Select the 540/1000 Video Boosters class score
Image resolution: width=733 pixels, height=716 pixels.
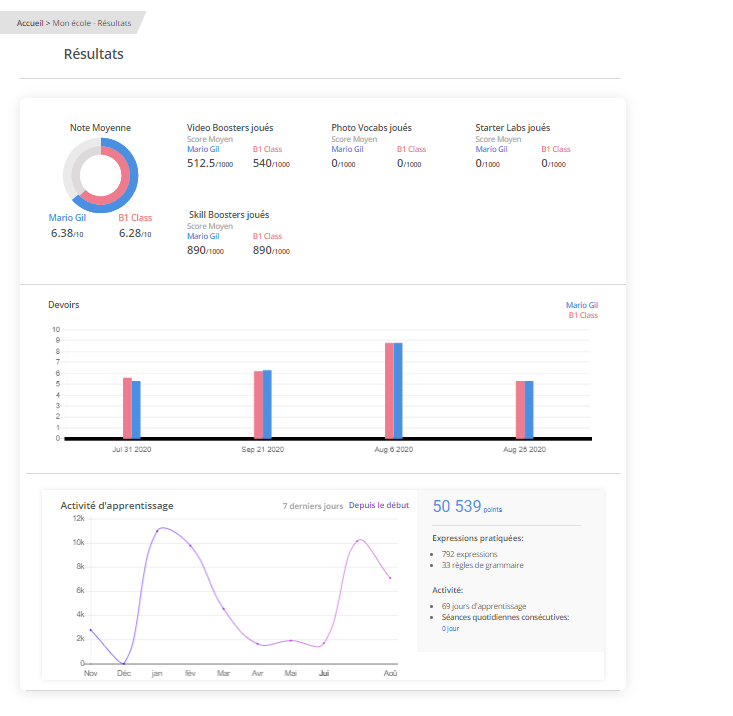(x=271, y=164)
